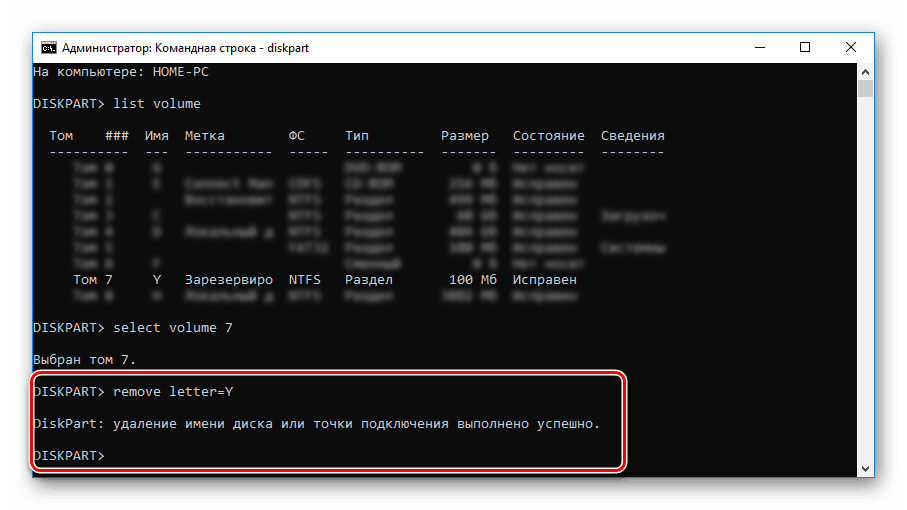The height and width of the screenshot is (510, 907).
Task: Click the last empty DISKPART> prompt
Action: coord(69,456)
